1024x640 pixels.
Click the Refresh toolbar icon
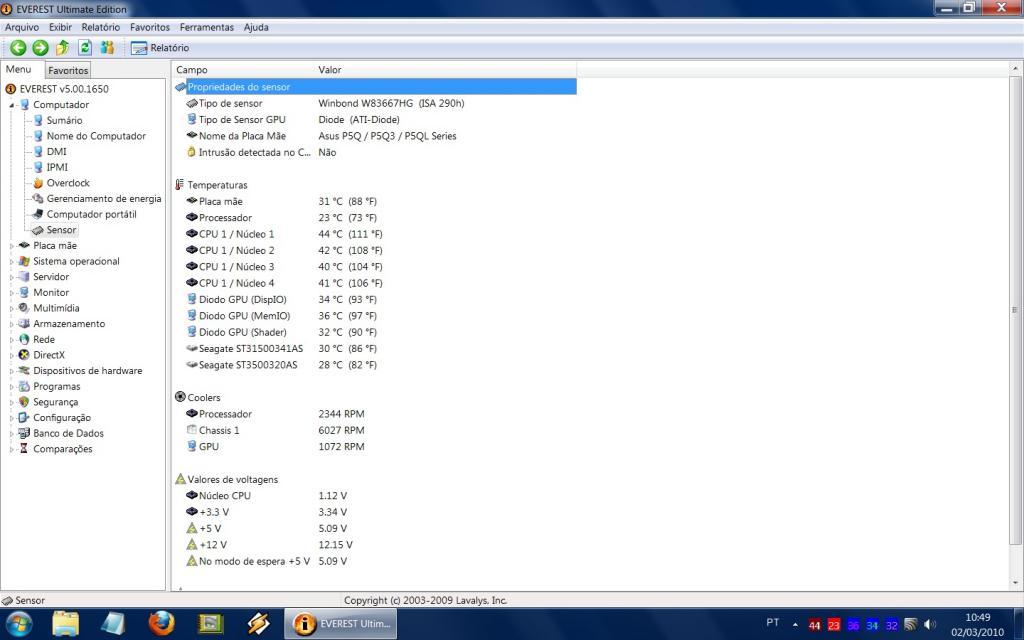[85, 47]
